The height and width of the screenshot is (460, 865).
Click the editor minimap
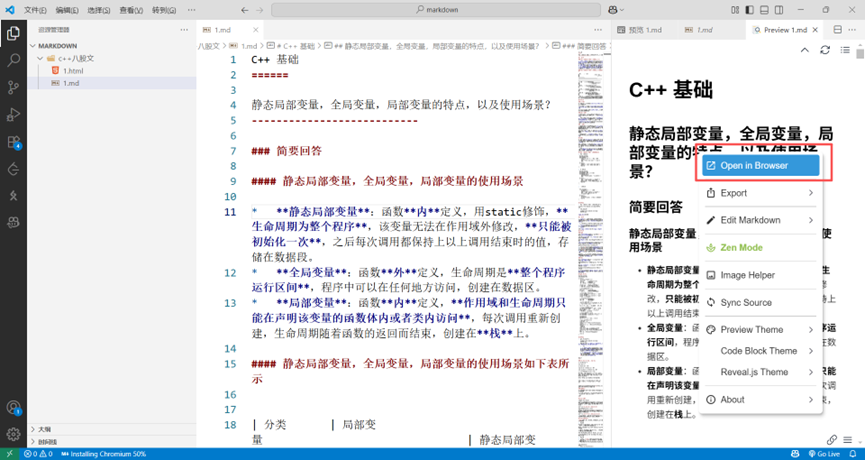(593, 248)
